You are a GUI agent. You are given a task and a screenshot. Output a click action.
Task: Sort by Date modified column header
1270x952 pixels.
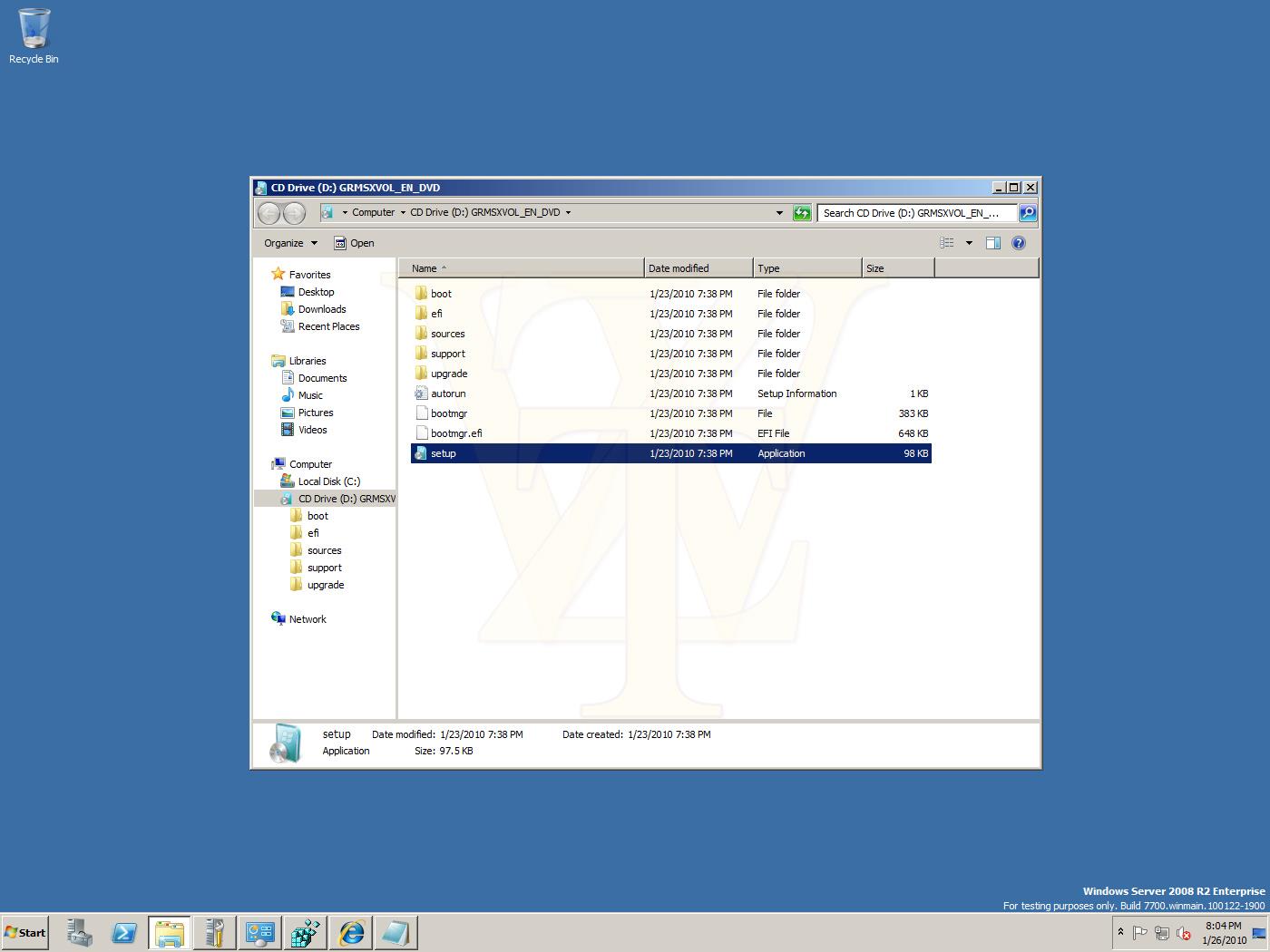(x=698, y=268)
